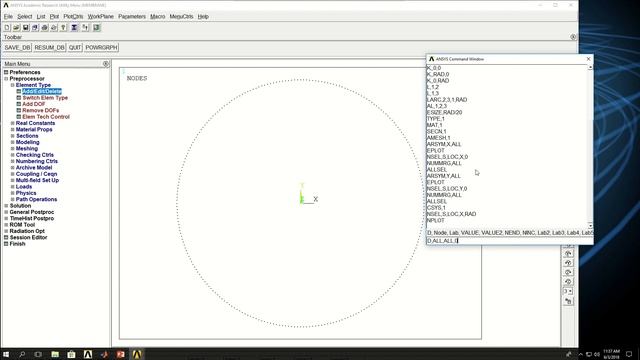Viewport: 640px width, 360px height.
Task: Open Windows Start menu
Action: click(x=6, y=354)
